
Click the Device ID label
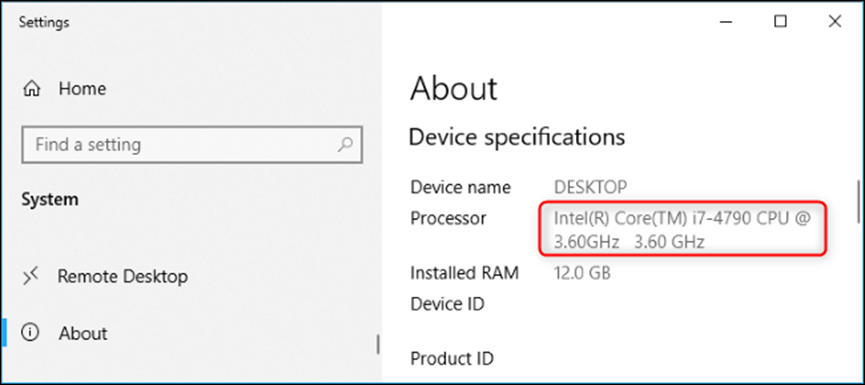(x=447, y=304)
